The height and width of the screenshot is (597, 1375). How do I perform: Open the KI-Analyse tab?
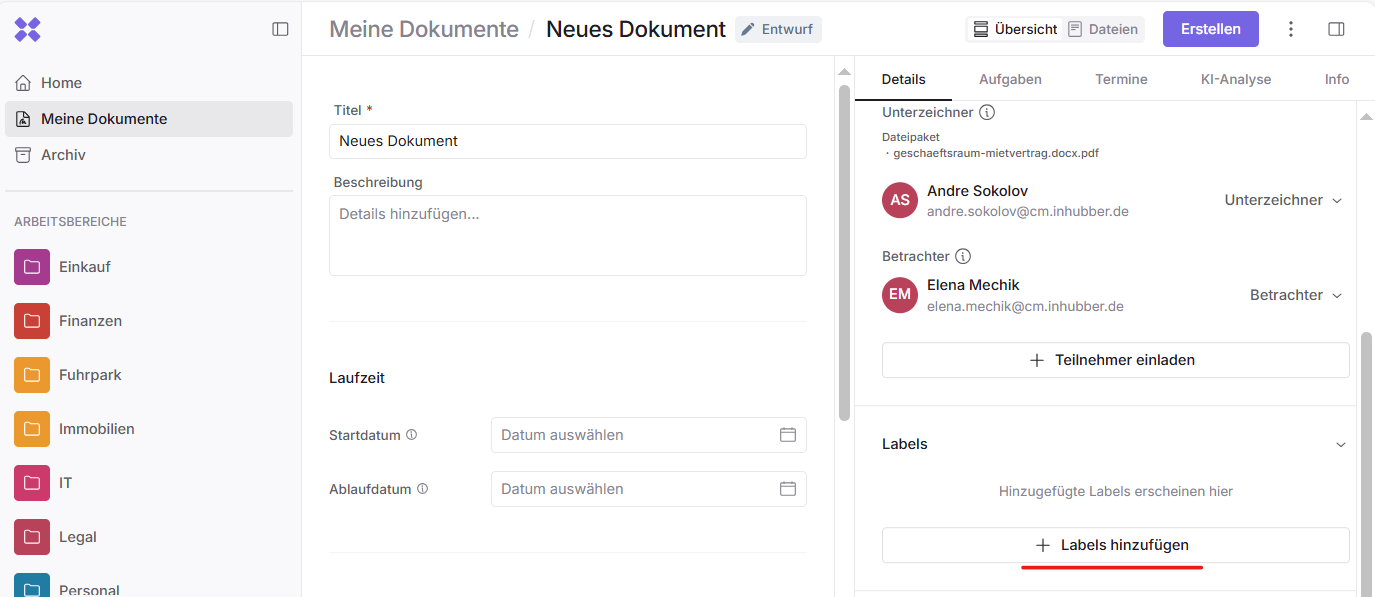click(x=1235, y=79)
